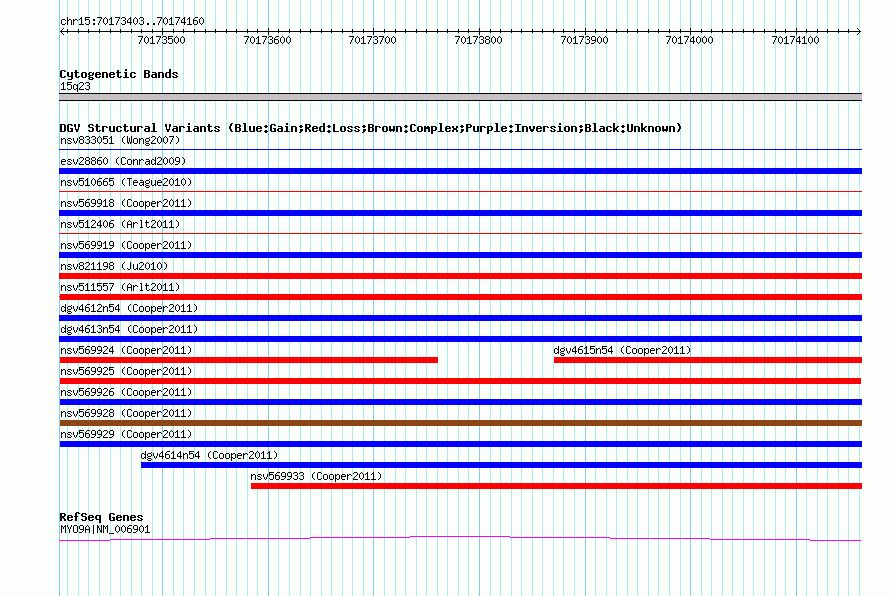Click the RefSeq Genes track title

coord(102,517)
